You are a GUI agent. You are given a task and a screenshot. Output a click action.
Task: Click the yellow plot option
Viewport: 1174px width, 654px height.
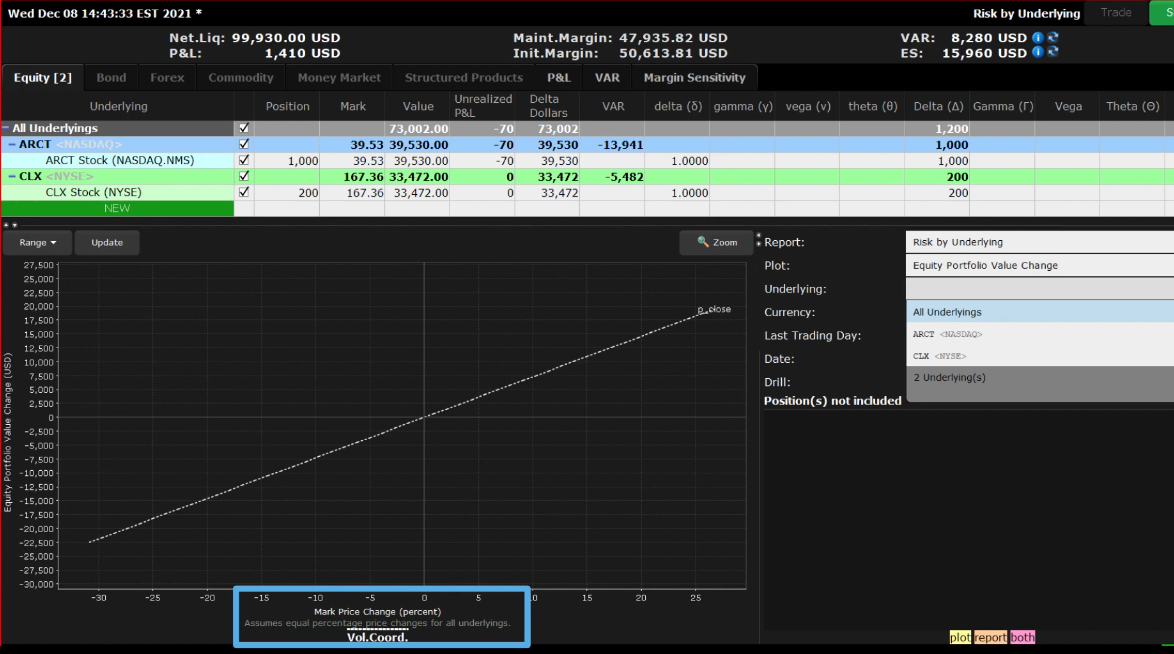point(960,637)
